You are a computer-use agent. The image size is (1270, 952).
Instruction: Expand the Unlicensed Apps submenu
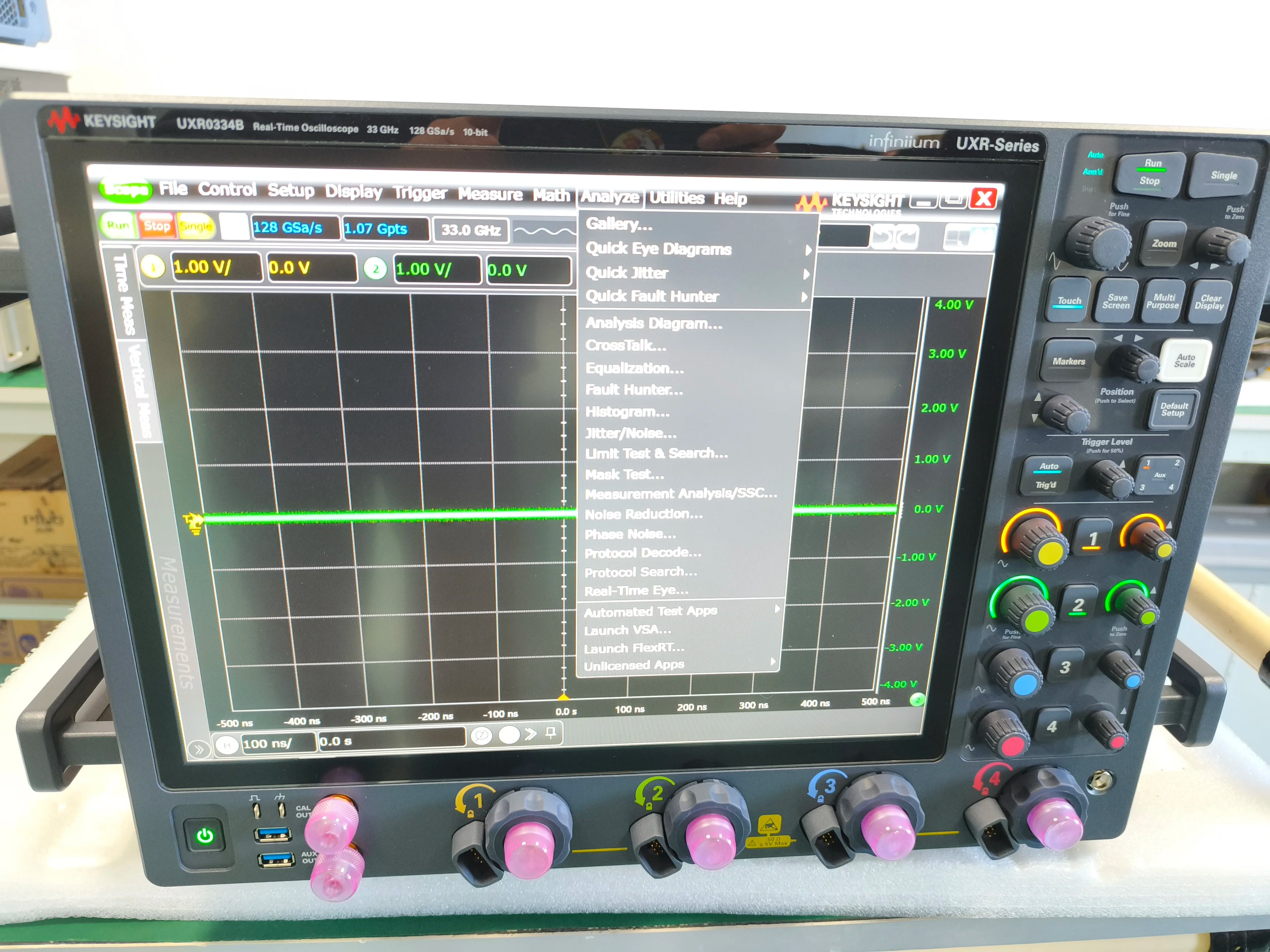[x=679, y=664]
